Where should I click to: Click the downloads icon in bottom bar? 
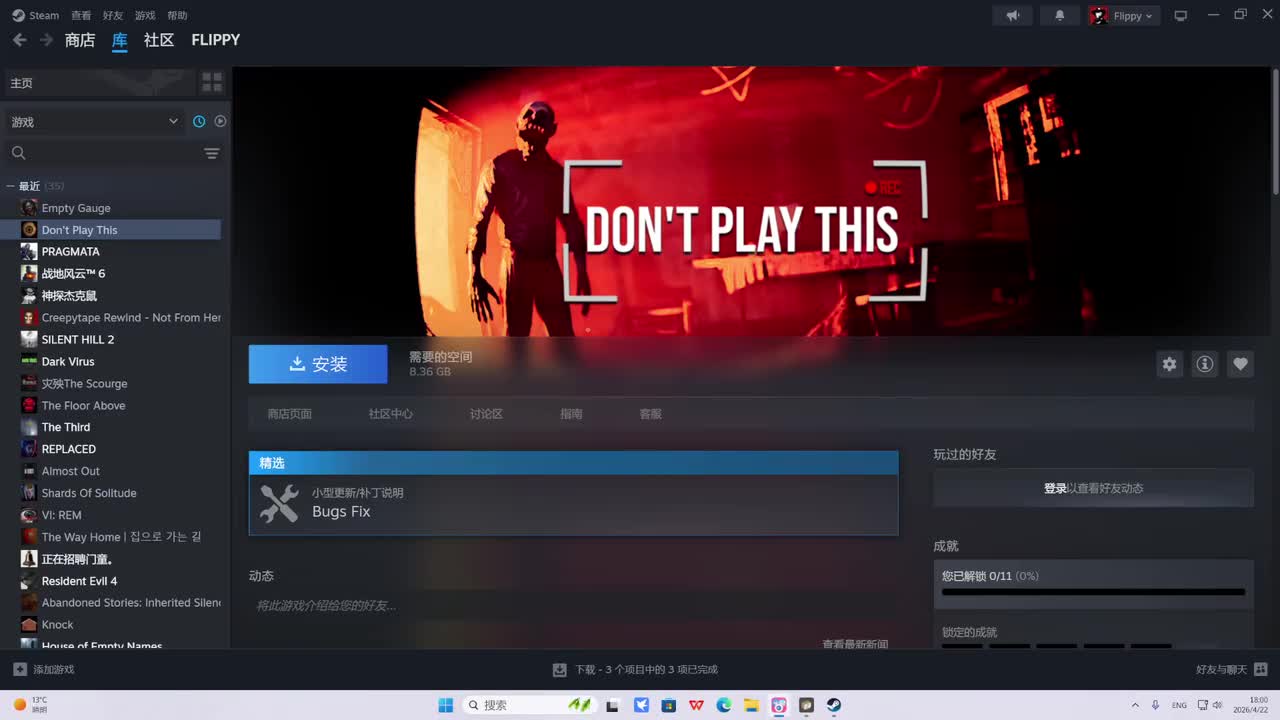point(560,669)
